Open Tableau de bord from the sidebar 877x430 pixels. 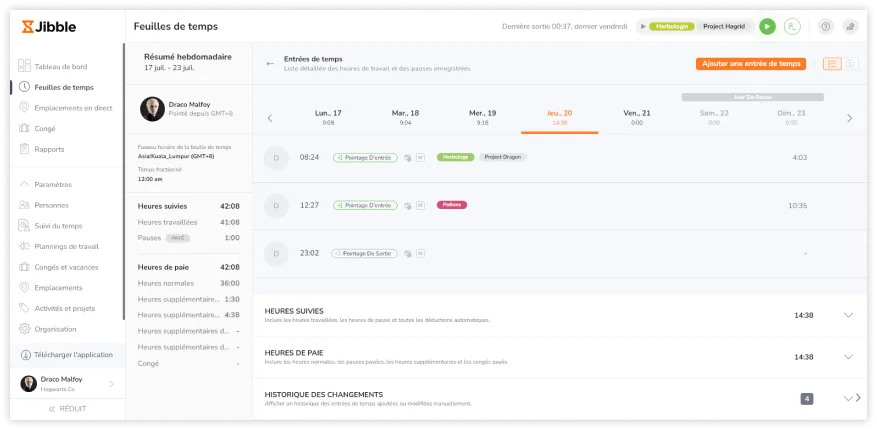[x=60, y=67]
